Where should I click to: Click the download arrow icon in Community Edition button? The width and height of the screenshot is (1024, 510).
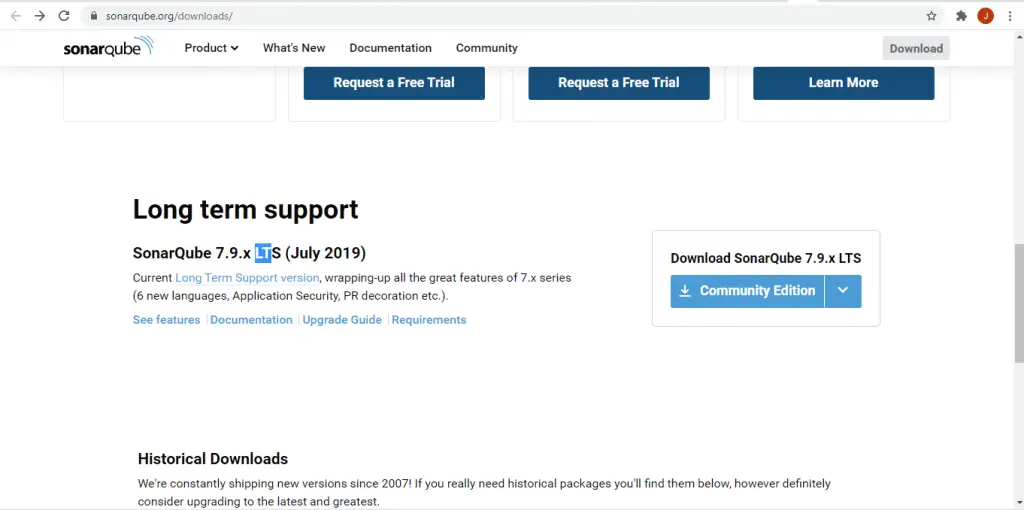coord(684,291)
